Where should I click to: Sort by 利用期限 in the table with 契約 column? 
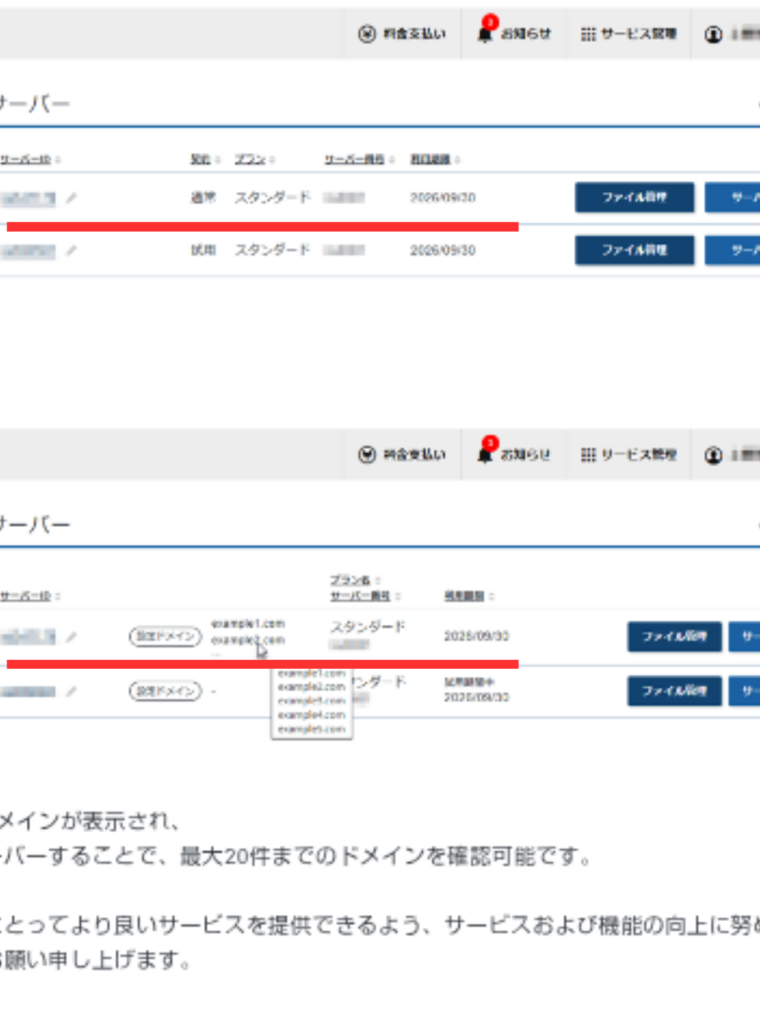click(435, 159)
